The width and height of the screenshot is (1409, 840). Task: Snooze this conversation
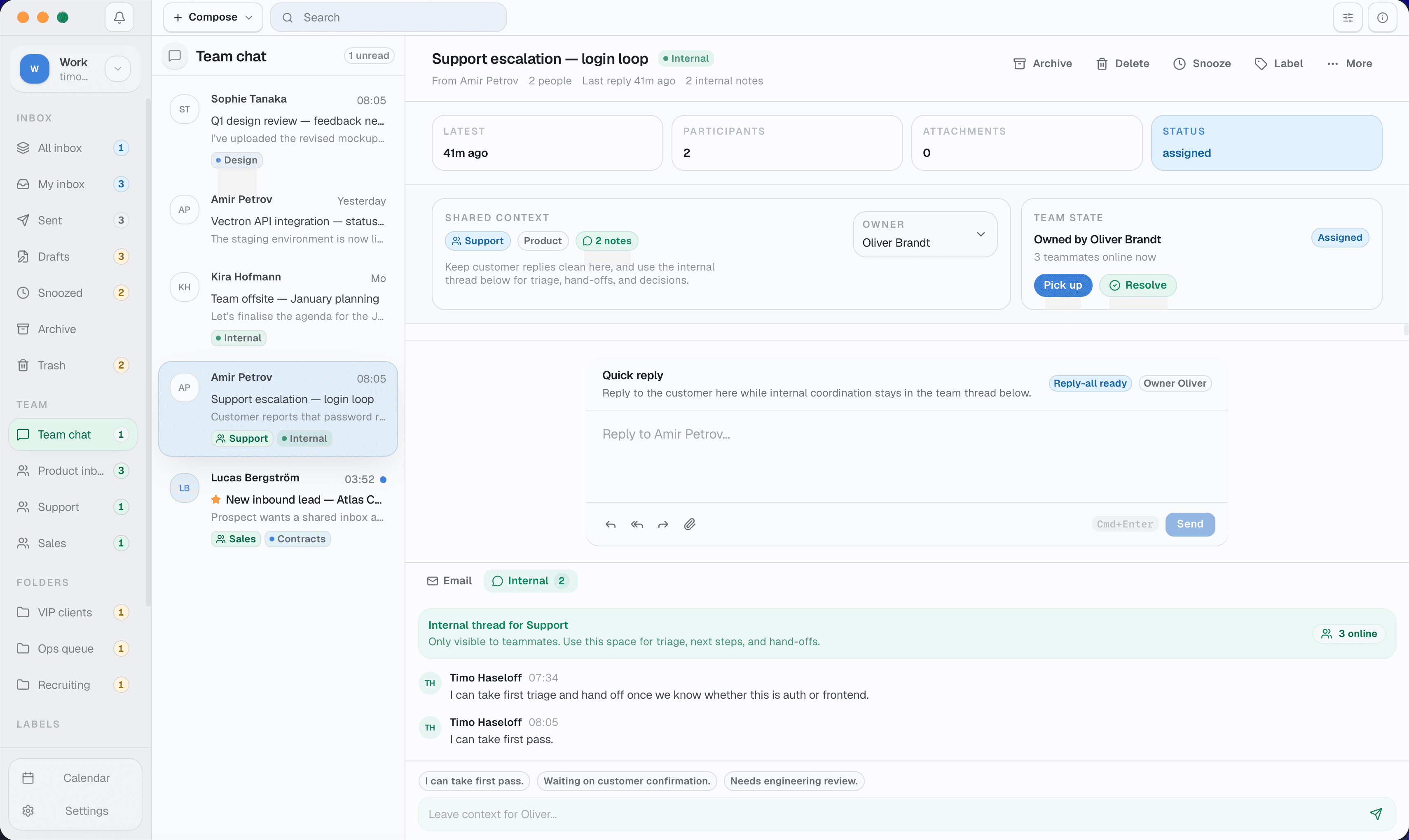tap(1202, 63)
